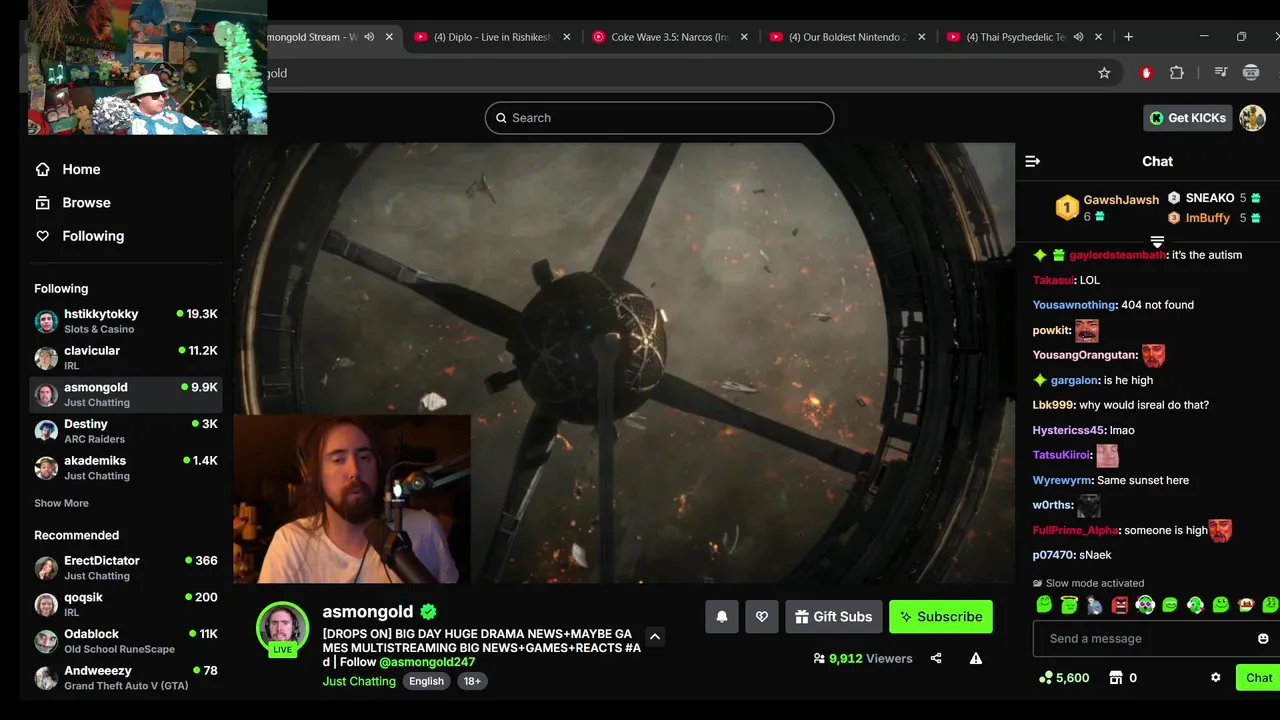
Task: Open the Kick account avatar menu
Action: [x=1252, y=118]
